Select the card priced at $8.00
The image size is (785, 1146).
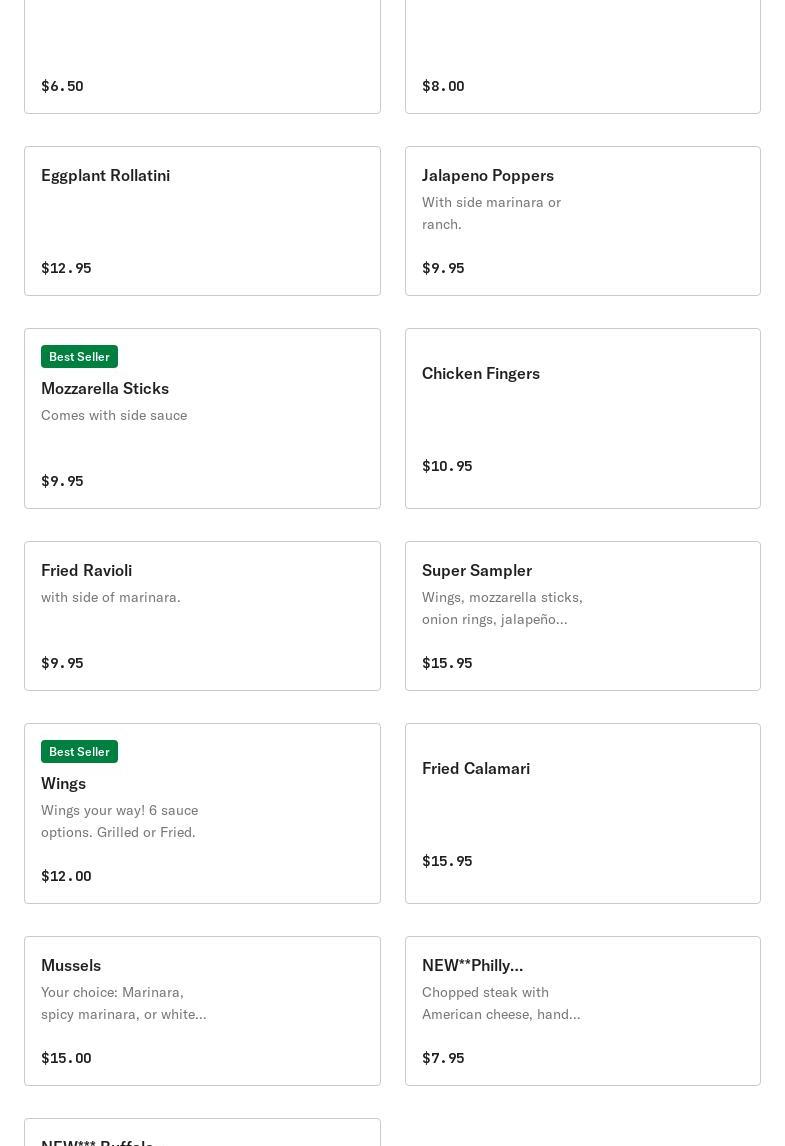(x=582, y=57)
